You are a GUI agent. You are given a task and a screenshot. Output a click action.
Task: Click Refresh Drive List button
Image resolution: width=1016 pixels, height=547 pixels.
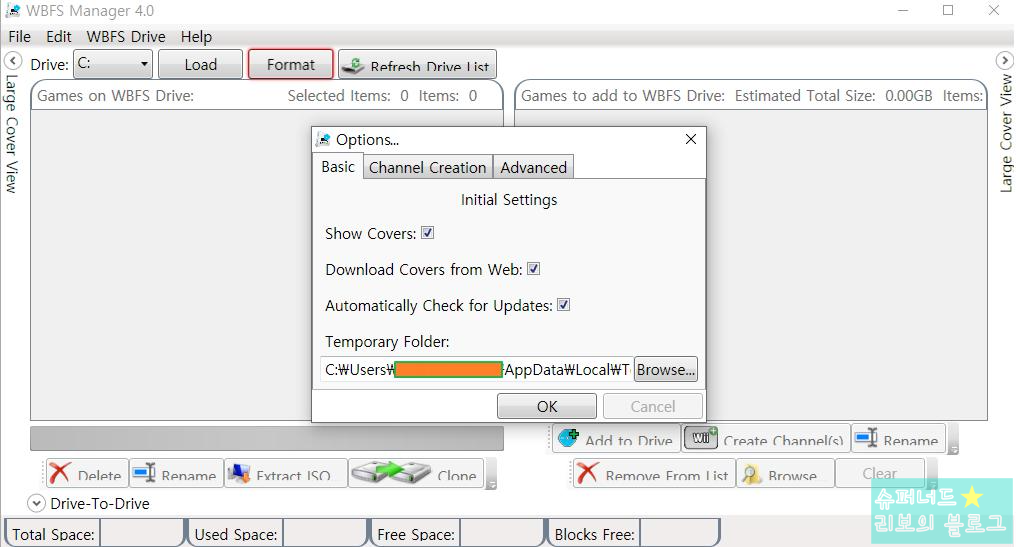417,64
